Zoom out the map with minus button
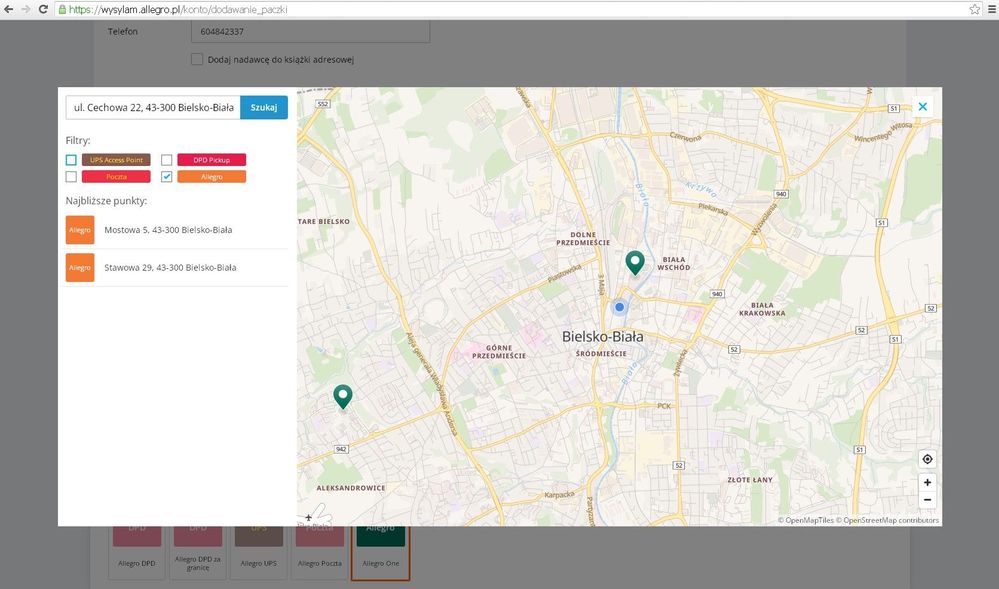The width and height of the screenshot is (999, 589). (927, 500)
